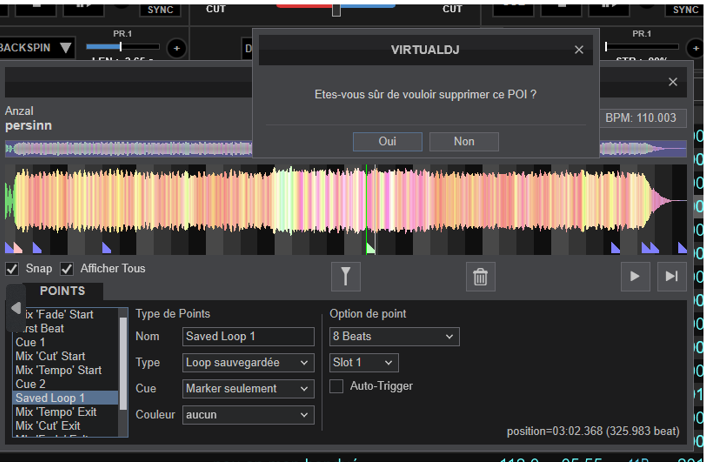The width and height of the screenshot is (705, 462).
Task: Select First Beat entry in list
Action: 65,329
